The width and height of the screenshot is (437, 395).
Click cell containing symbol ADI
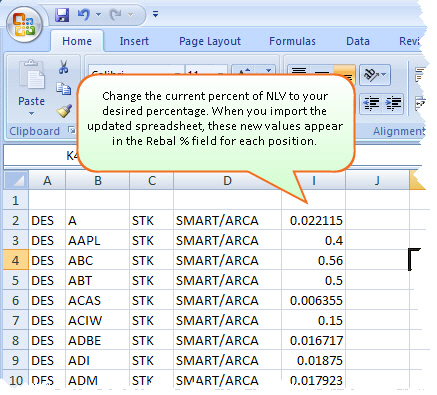click(97, 360)
